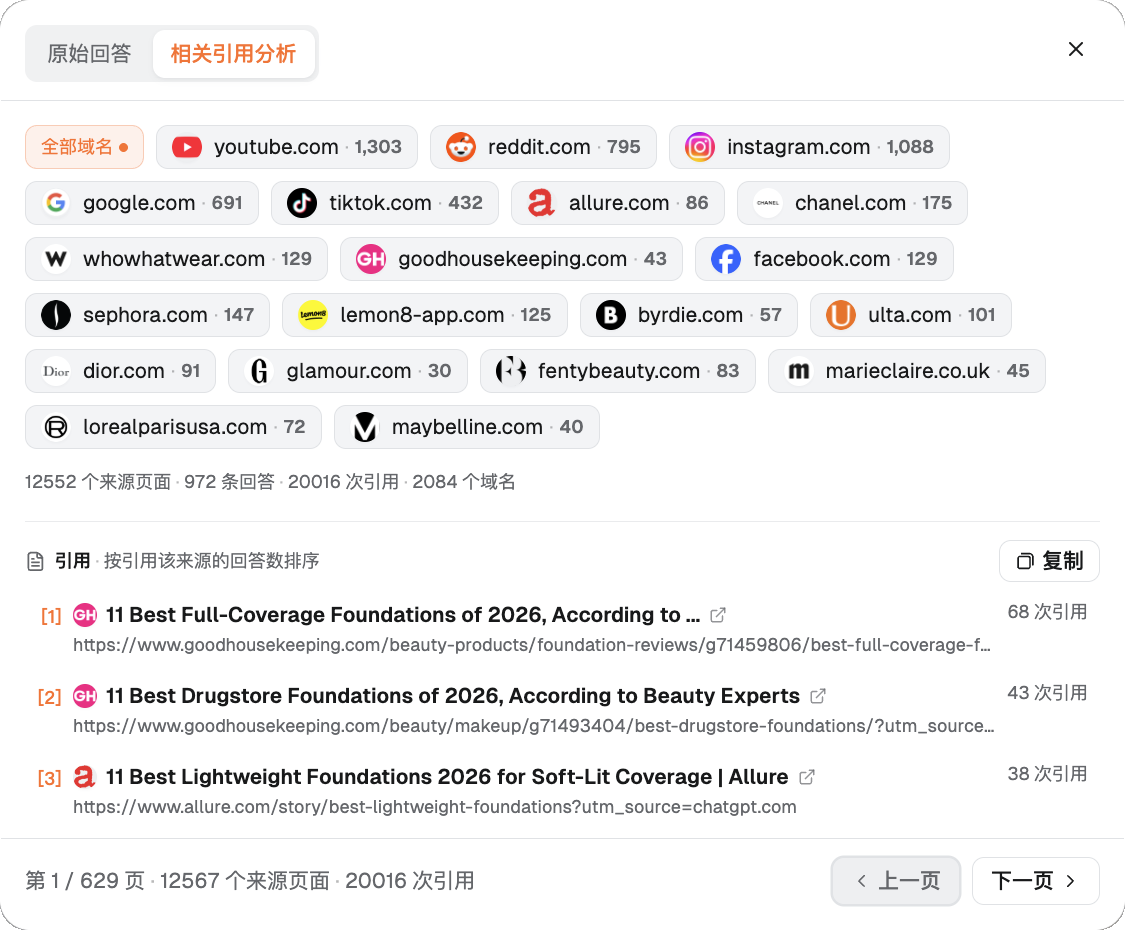Switch to the 原始回答 tab
1125x930 pixels.
pos(90,54)
